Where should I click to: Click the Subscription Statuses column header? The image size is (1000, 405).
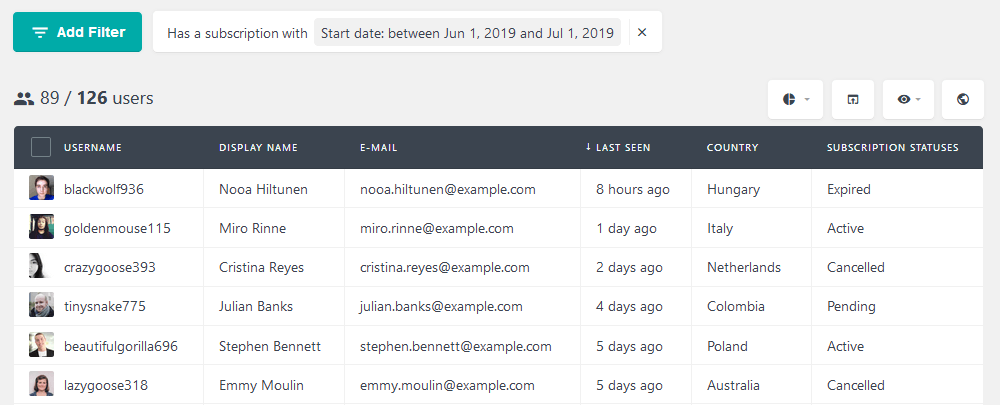click(892, 147)
